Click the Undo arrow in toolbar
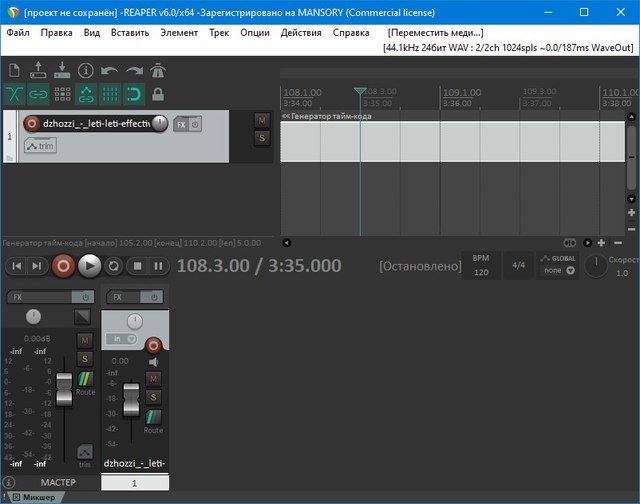This screenshot has width=640, height=504. point(109,70)
